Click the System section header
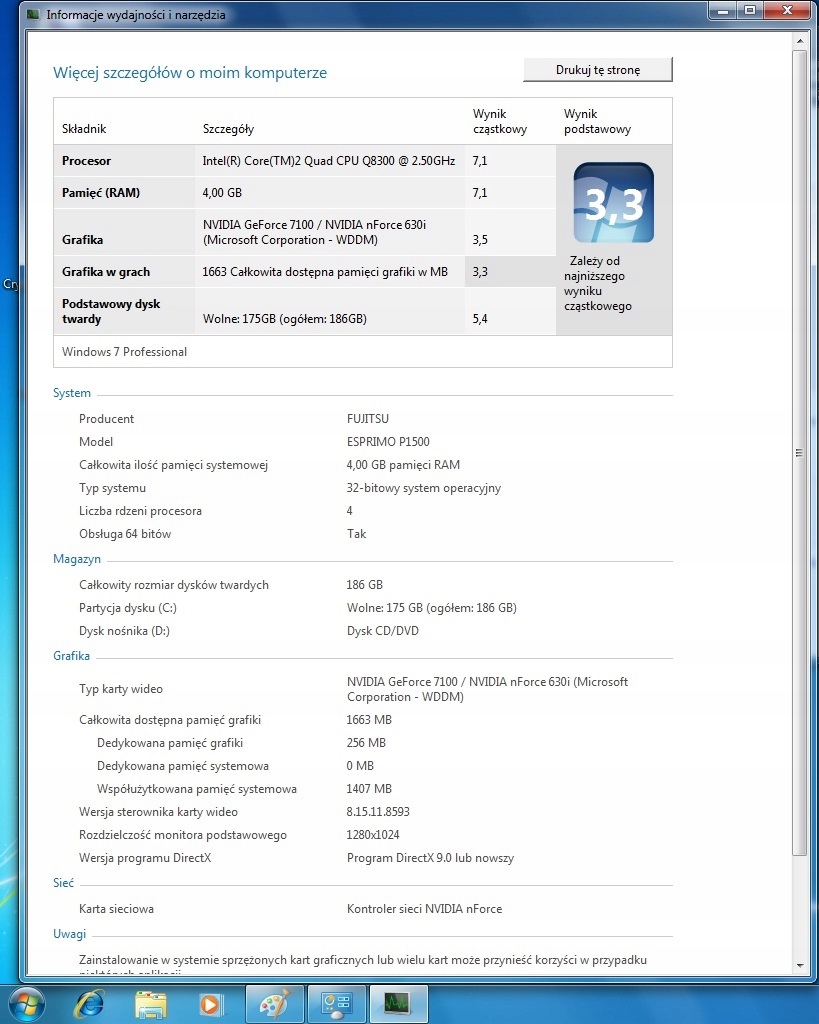 tap(72, 392)
